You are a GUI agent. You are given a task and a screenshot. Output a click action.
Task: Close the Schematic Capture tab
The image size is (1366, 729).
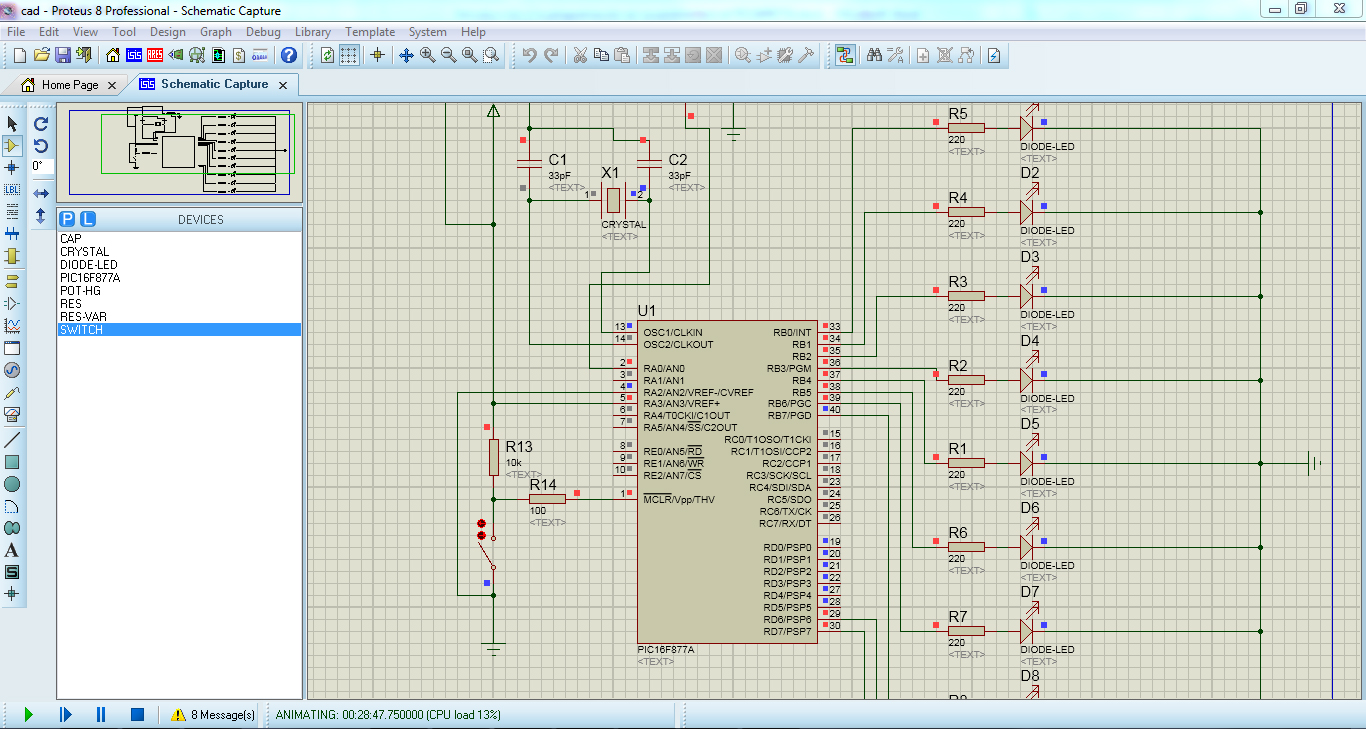coord(283,85)
